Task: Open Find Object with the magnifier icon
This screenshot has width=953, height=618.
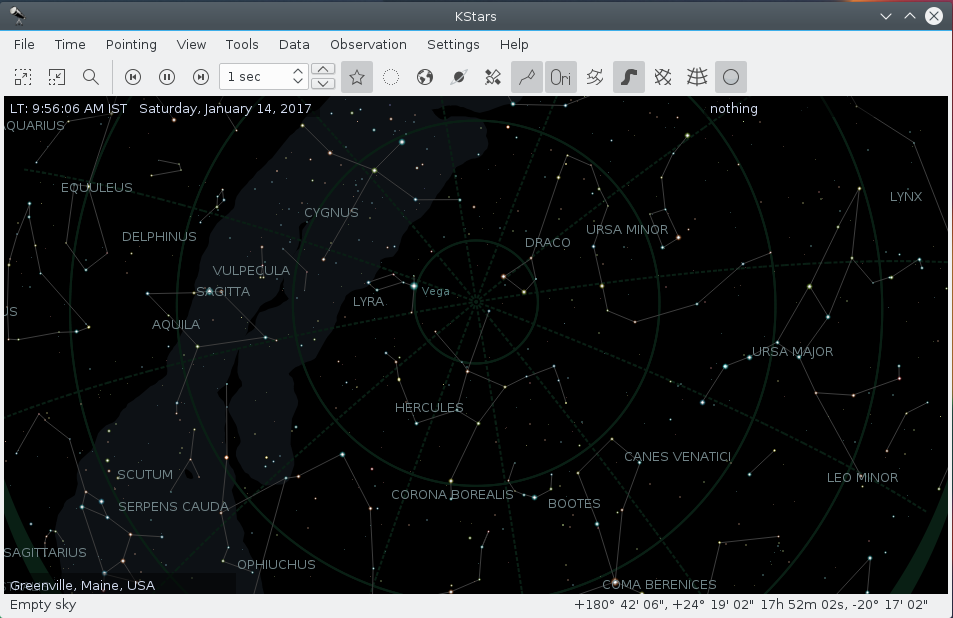Action: (91, 77)
